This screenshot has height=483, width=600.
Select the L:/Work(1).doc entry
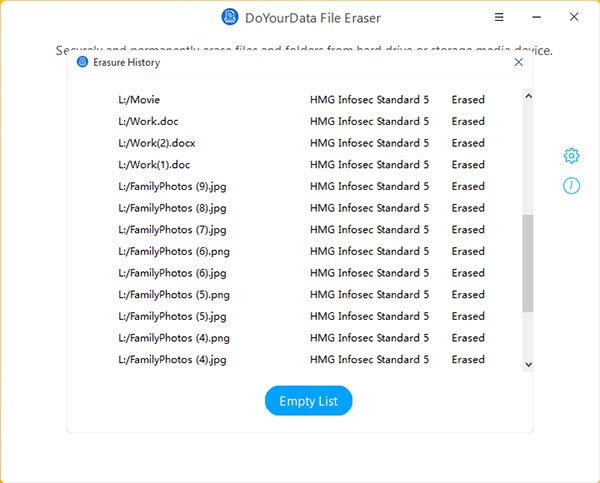tap(153, 165)
